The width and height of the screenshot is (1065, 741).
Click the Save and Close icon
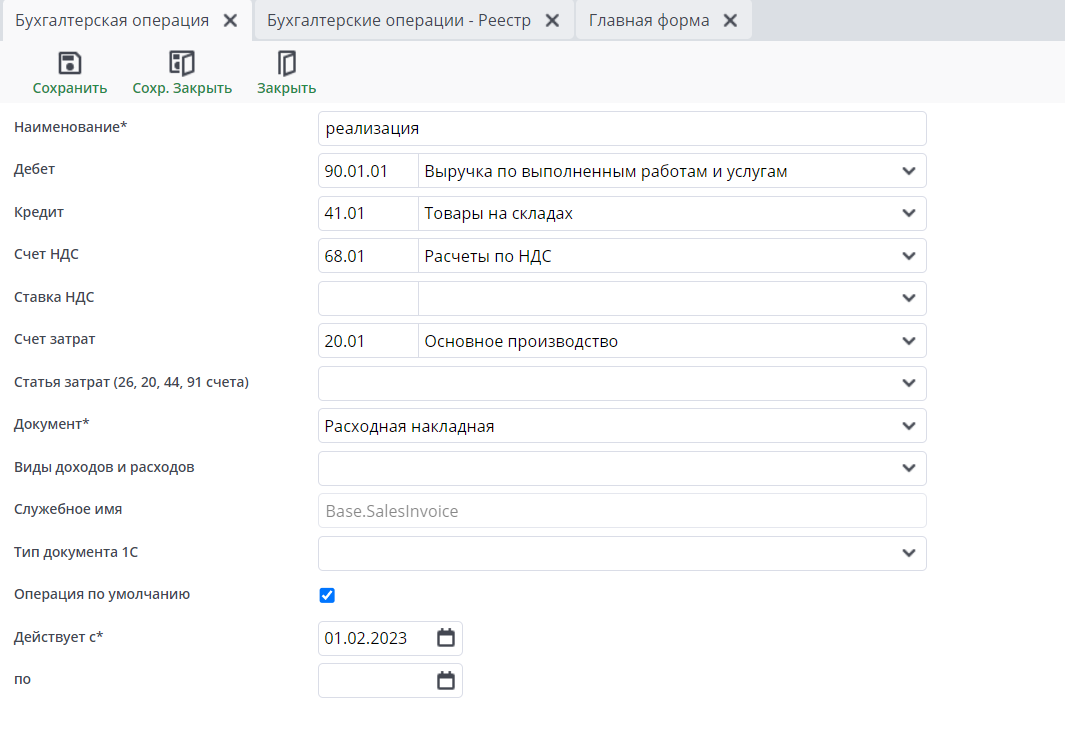coord(182,64)
